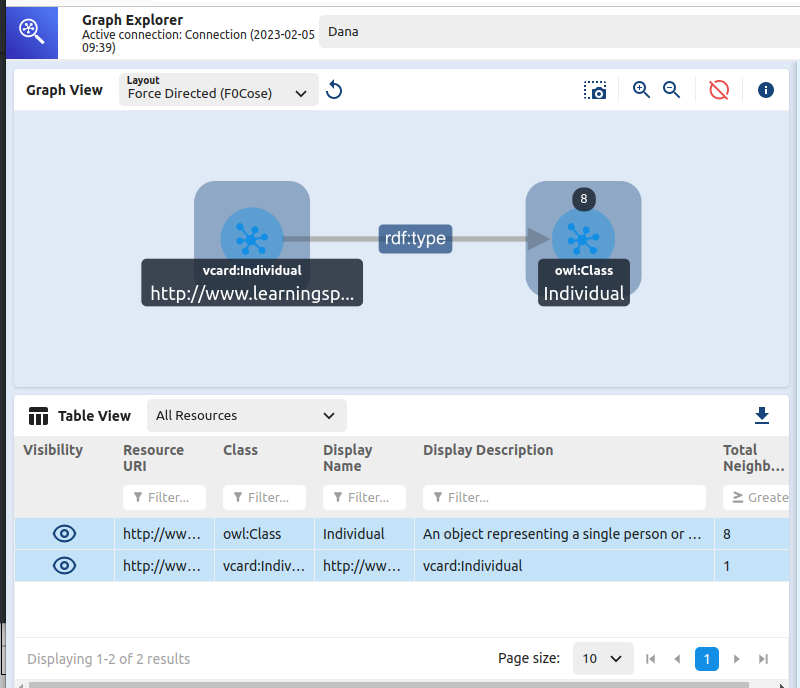800x688 pixels.
Task: Open the All Resources table dropdown
Action: (x=247, y=415)
